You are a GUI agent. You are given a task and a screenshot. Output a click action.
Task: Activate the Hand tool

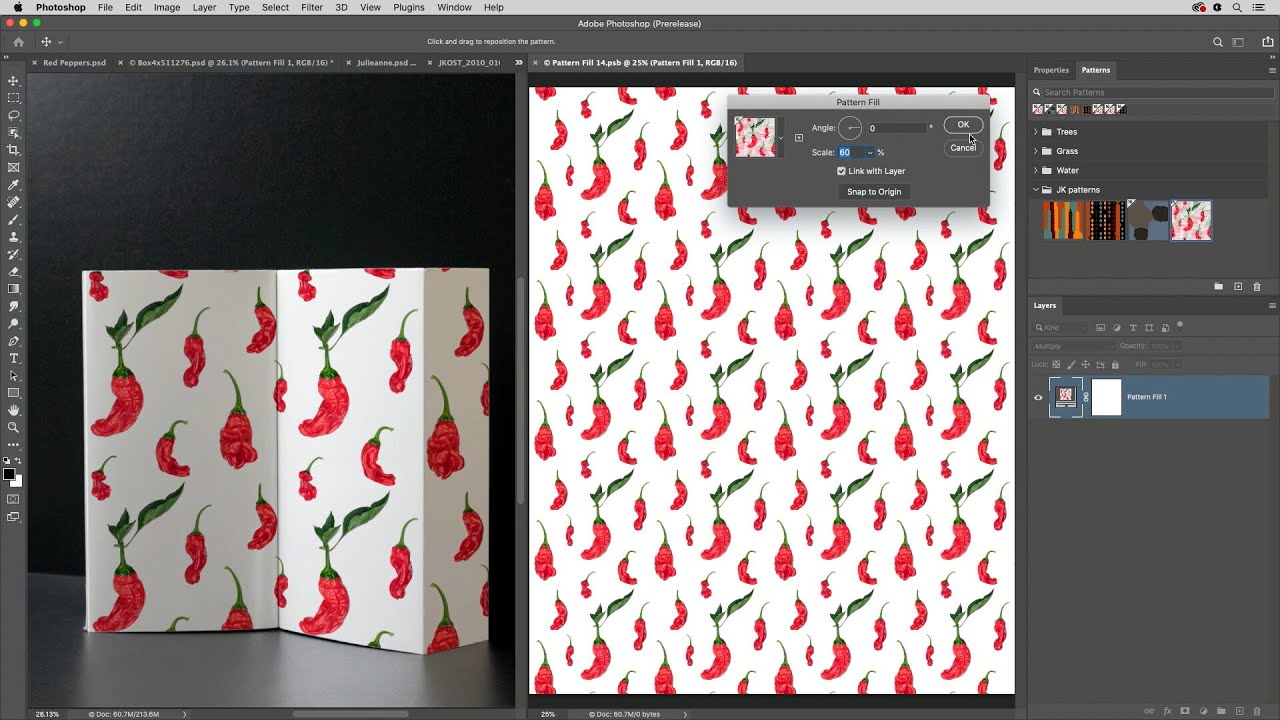click(14, 410)
